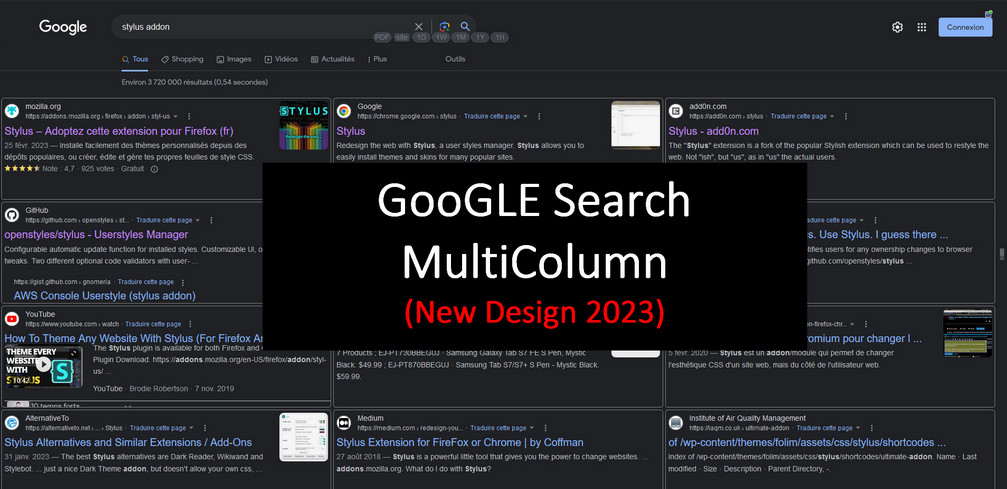Click the Google logo
The width and height of the screenshot is (1007, 489).
(63, 27)
